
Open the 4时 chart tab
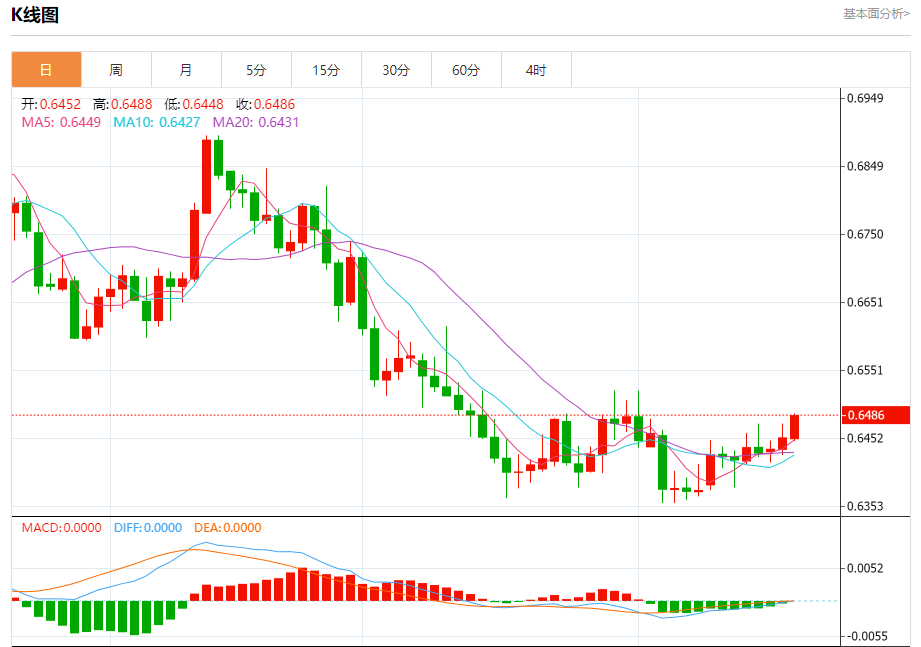tap(536, 70)
